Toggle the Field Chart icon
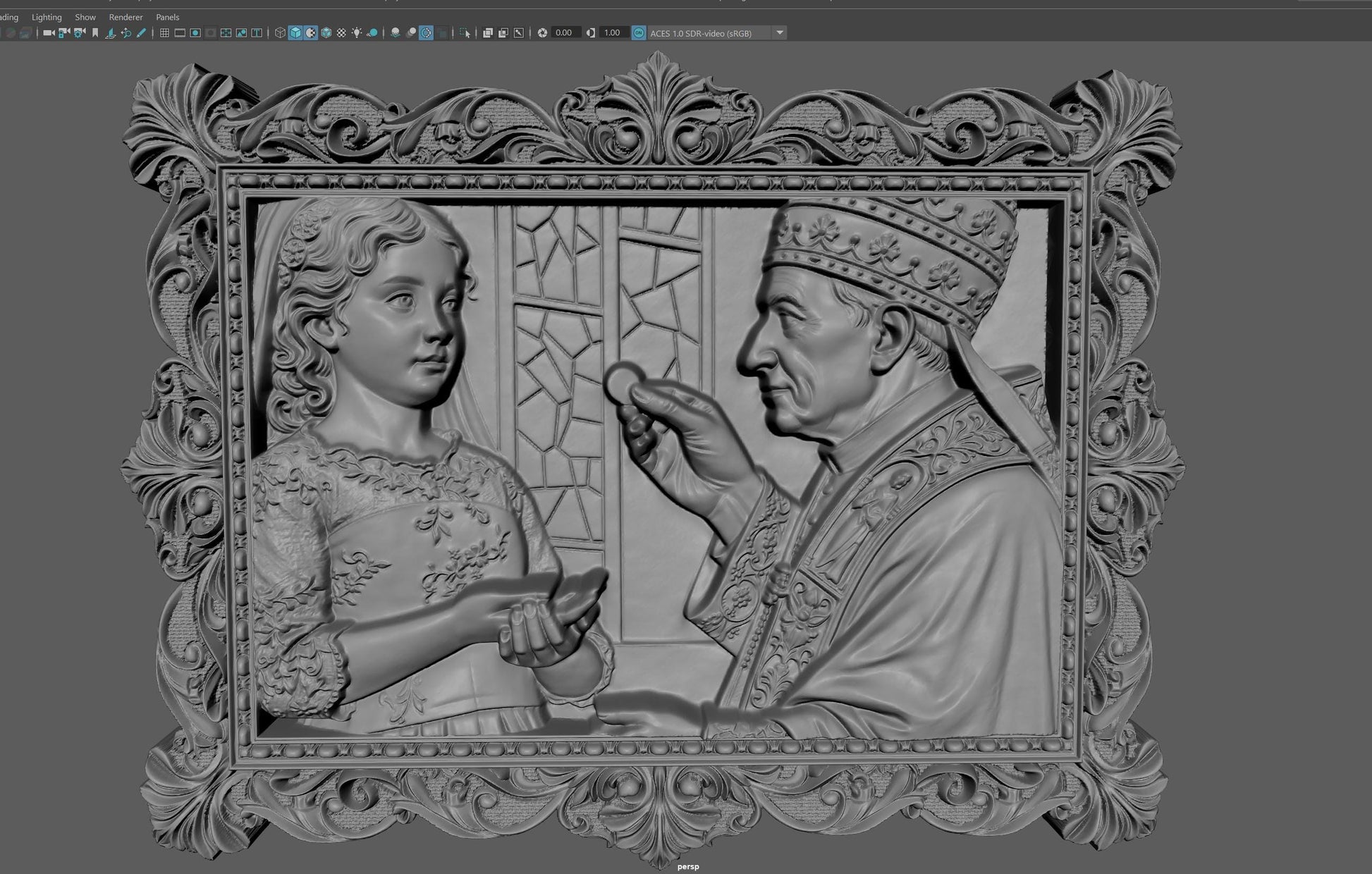Image resolution: width=1372 pixels, height=874 pixels. (x=226, y=32)
